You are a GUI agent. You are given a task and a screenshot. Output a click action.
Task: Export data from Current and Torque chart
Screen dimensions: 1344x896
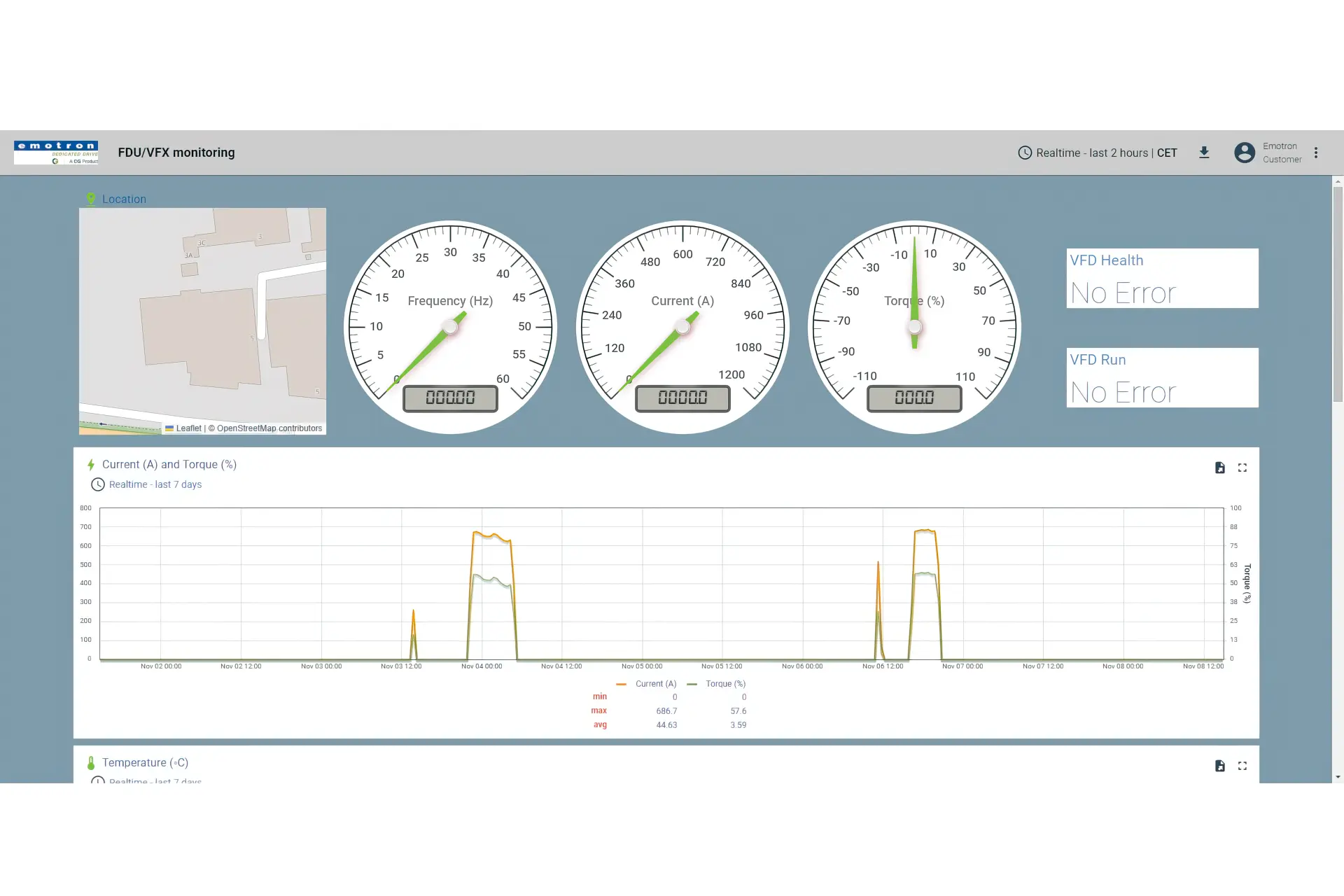click(x=1219, y=468)
